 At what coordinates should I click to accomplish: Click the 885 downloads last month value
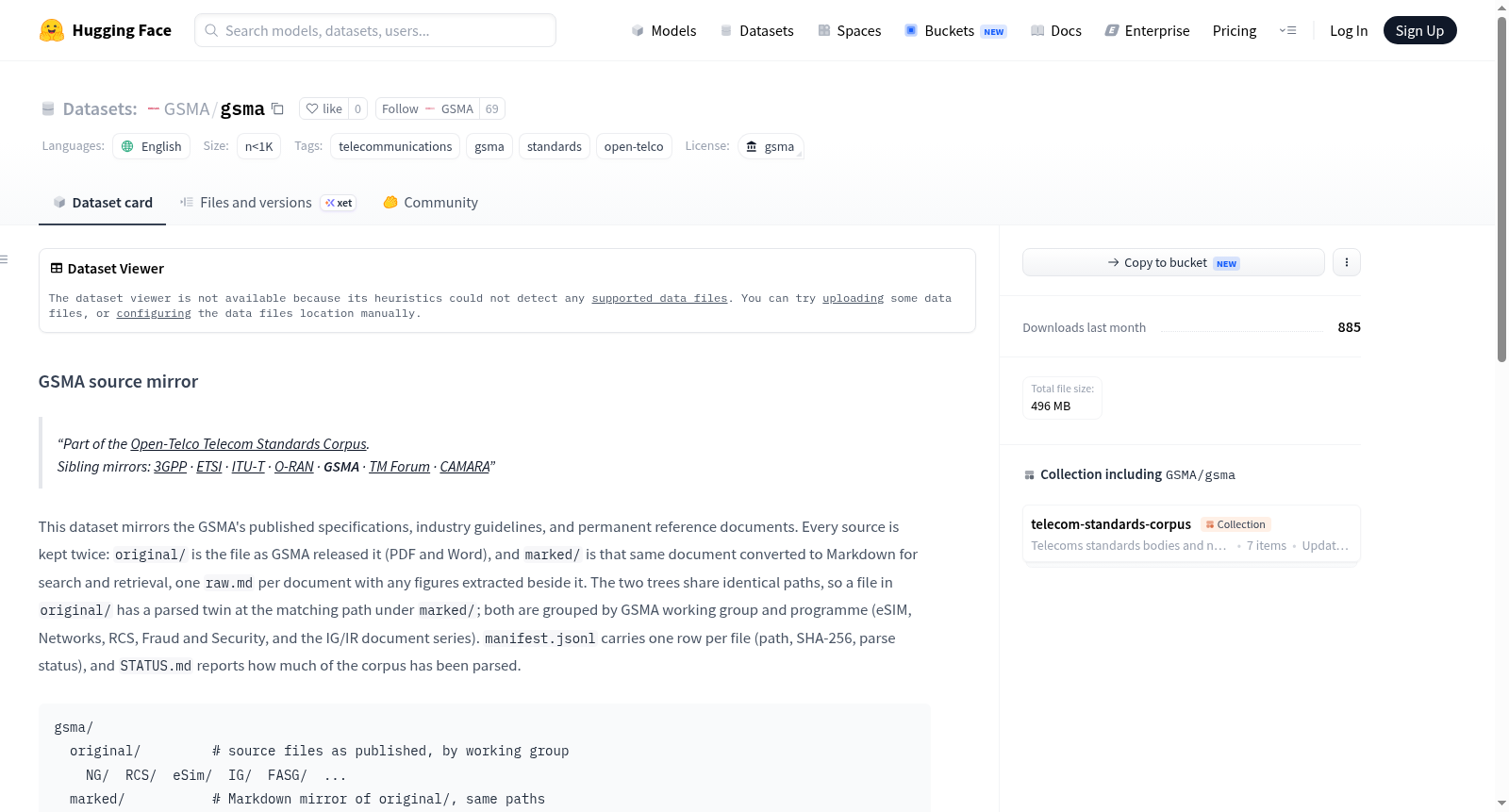[x=1349, y=327]
